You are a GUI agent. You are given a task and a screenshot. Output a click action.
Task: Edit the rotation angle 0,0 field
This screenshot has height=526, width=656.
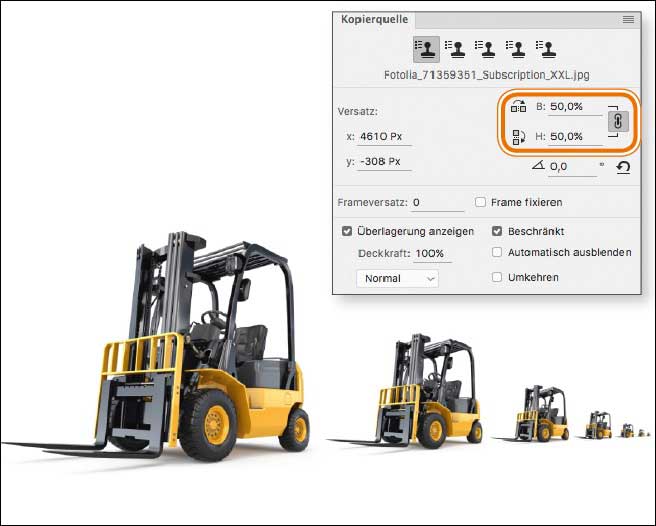coord(572,167)
